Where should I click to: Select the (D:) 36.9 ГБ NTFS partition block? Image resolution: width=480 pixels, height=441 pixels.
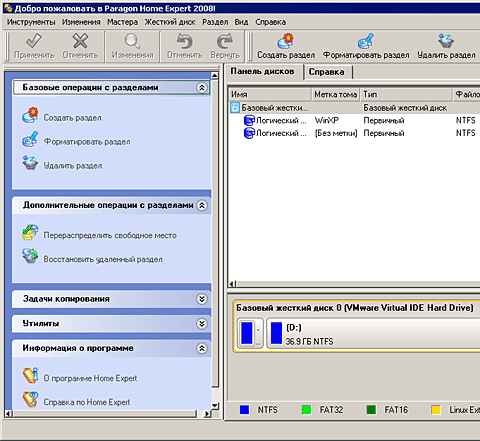pos(373,334)
